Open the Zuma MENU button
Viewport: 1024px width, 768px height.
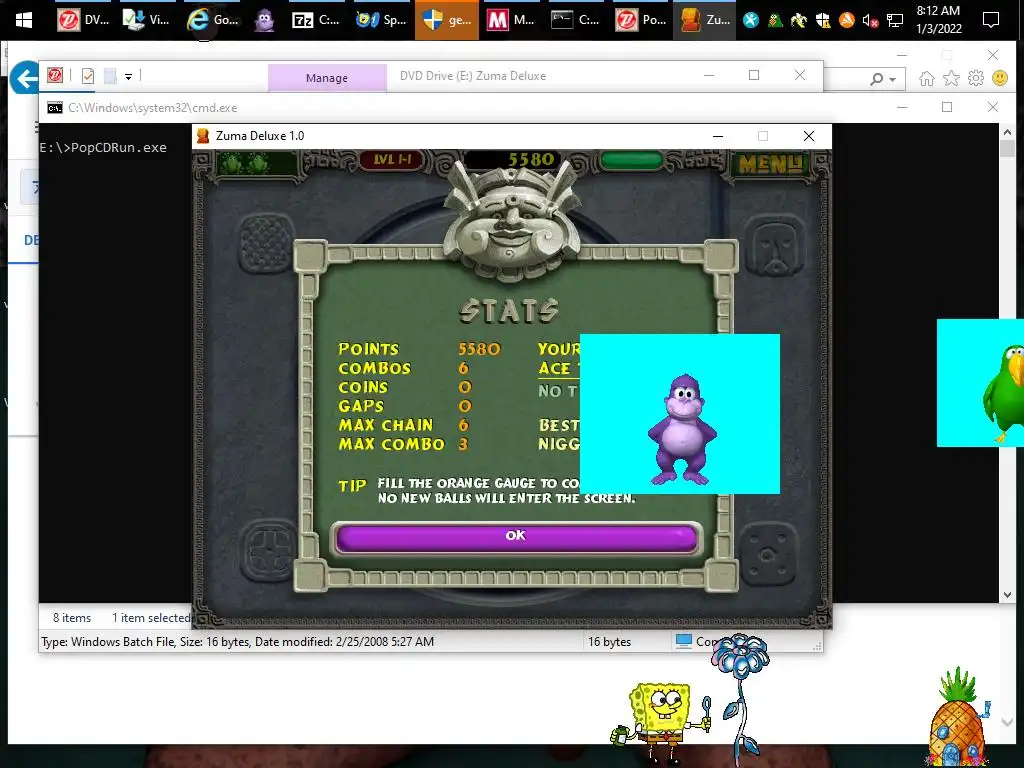[x=770, y=164]
